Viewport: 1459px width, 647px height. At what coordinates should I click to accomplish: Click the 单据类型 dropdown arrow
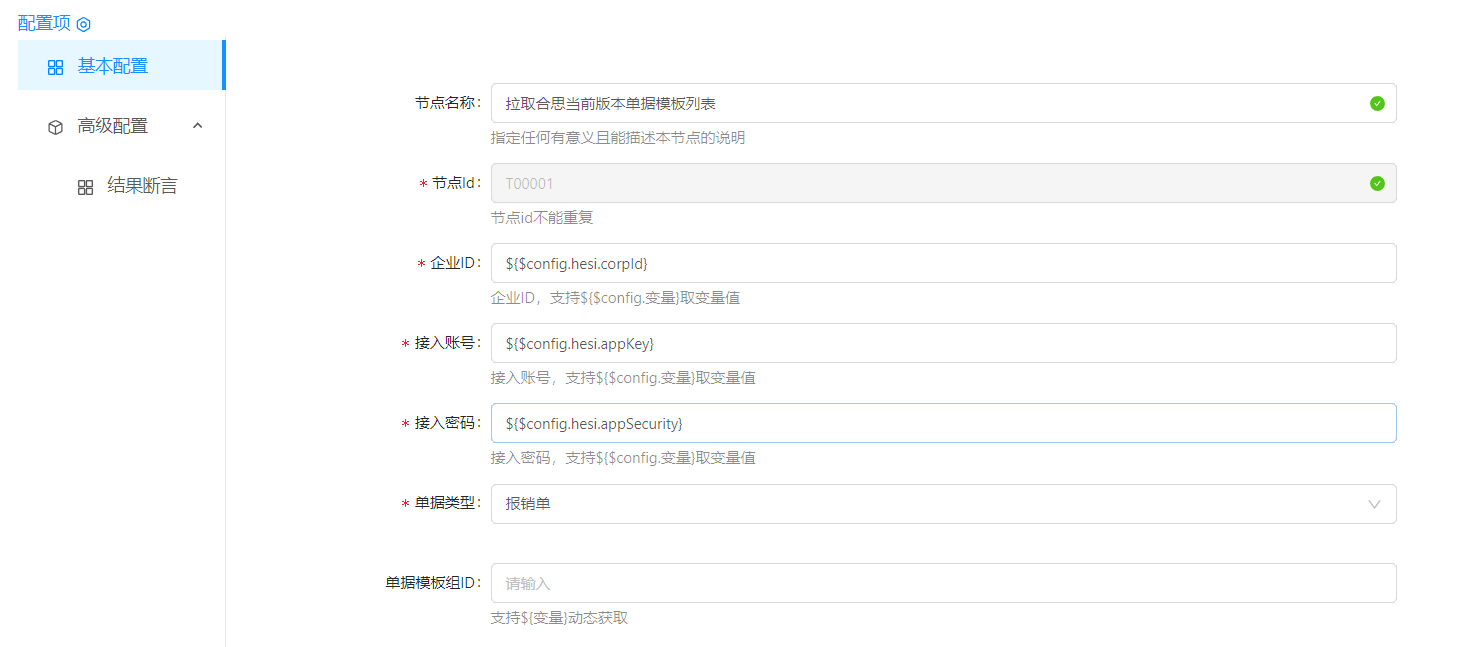point(1374,504)
